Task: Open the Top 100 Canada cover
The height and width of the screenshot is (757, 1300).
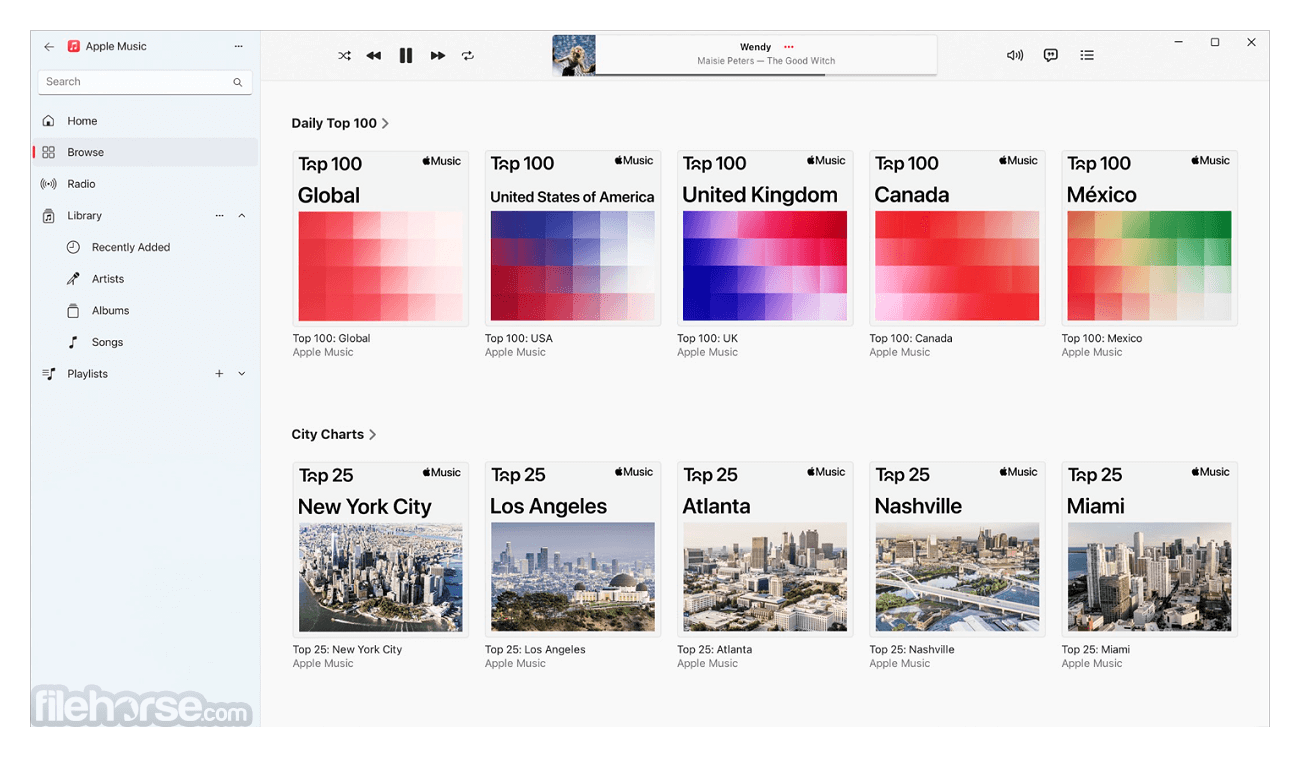Action: point(957,238)
